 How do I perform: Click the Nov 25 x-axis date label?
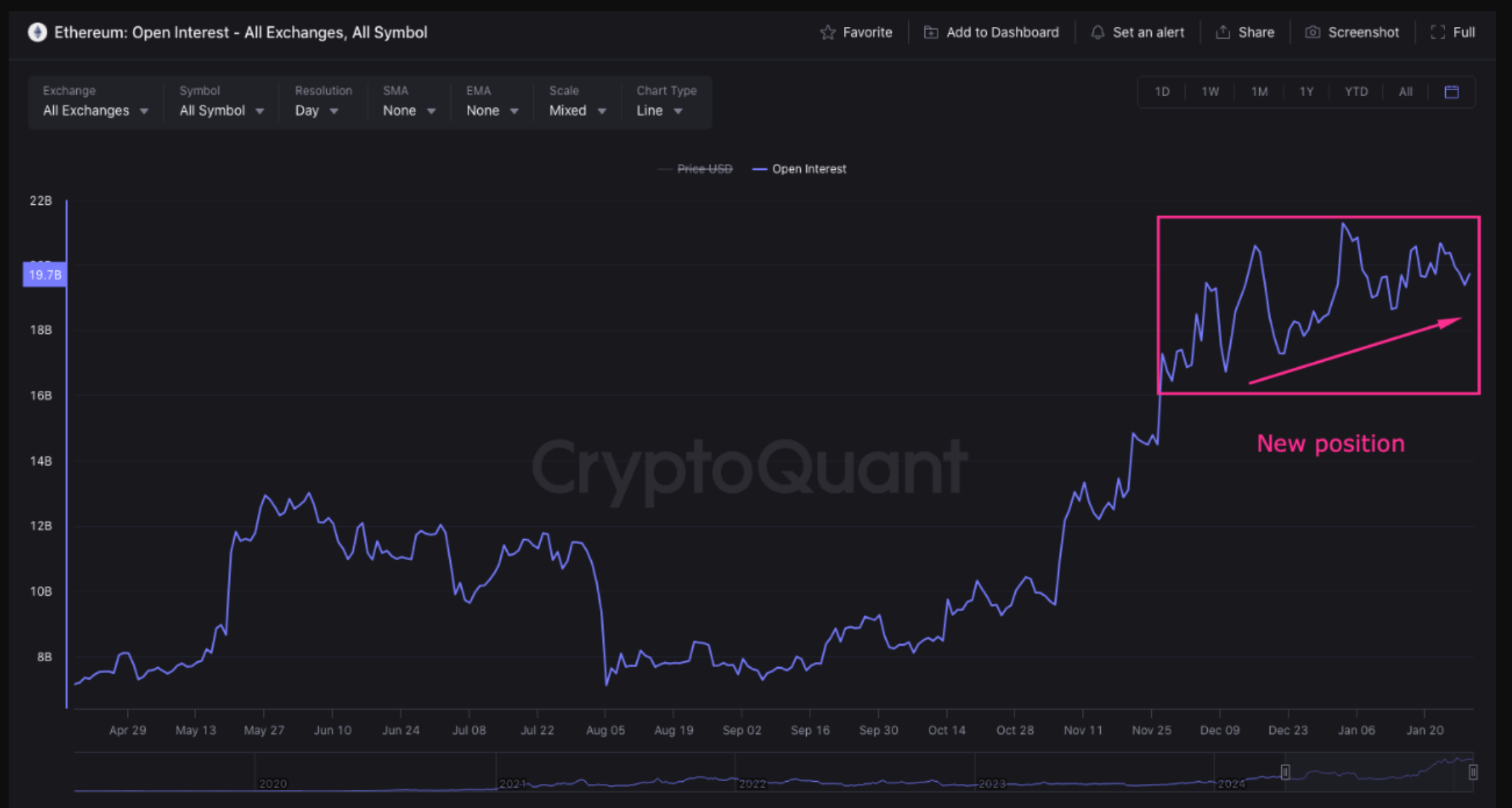coord(1152,730)
